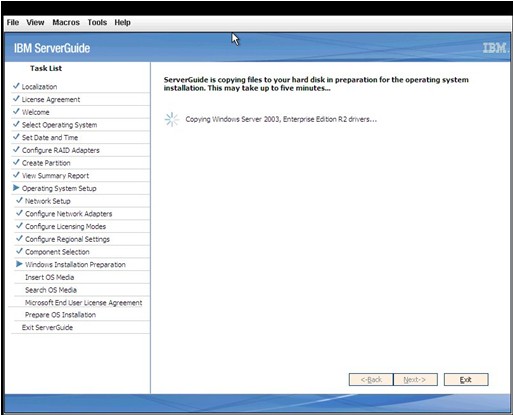Open the Tools menu
513x415 pixels.
click(x=97, y=22)
